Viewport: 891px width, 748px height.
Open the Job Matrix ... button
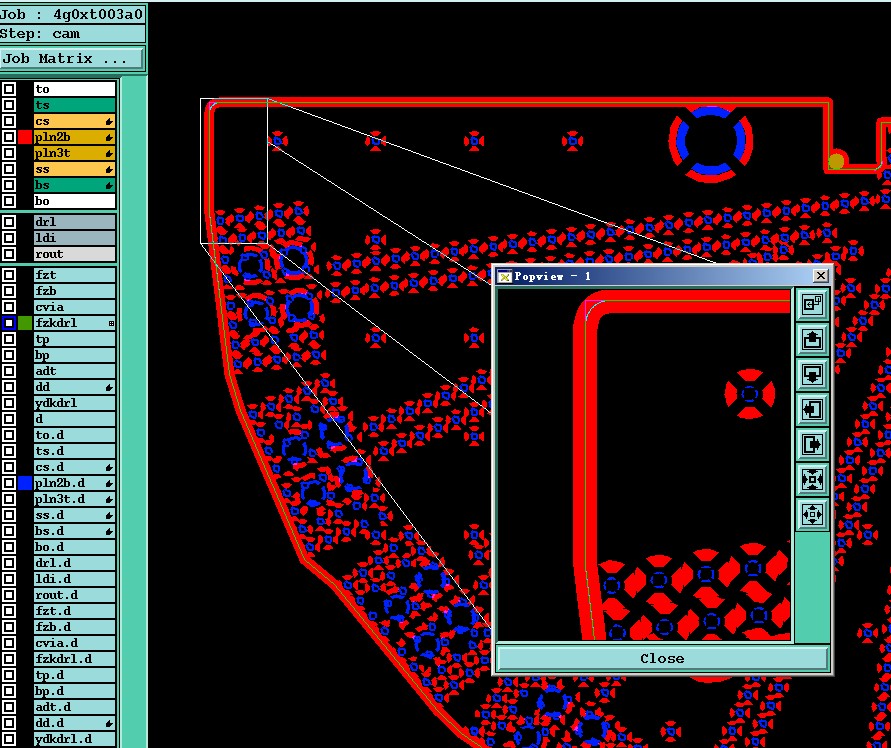72,59
